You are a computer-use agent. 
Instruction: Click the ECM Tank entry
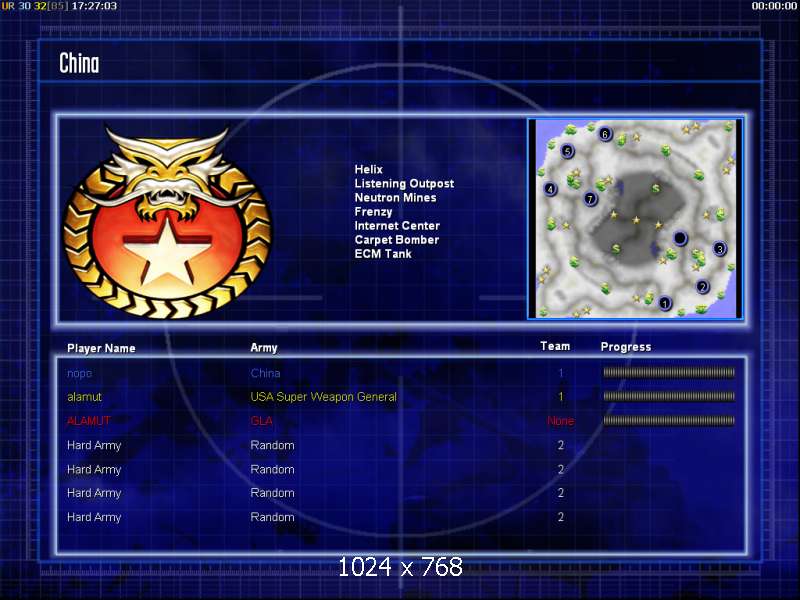tap(383, 254)
